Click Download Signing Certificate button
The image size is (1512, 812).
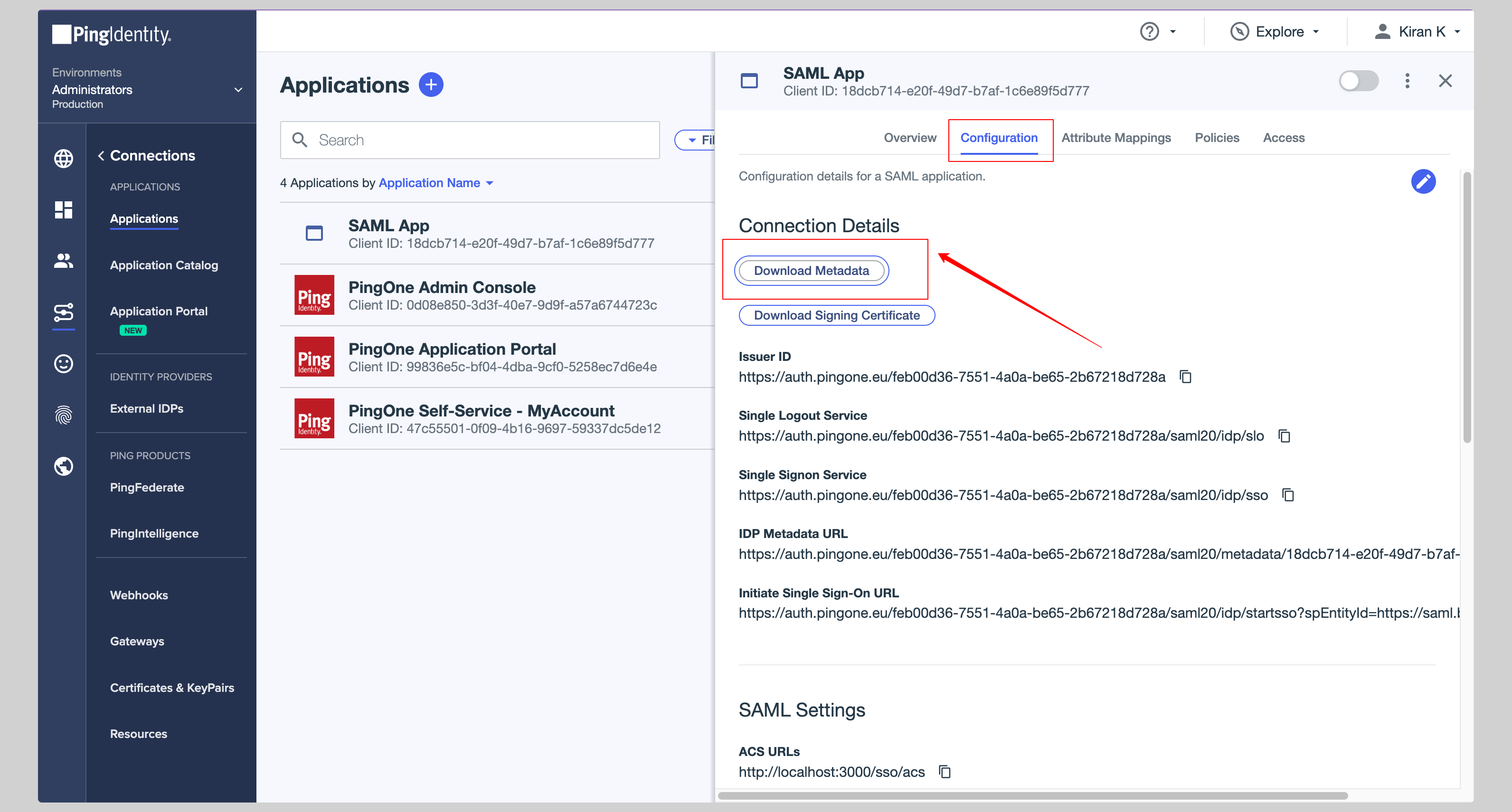tap(836, 315)
